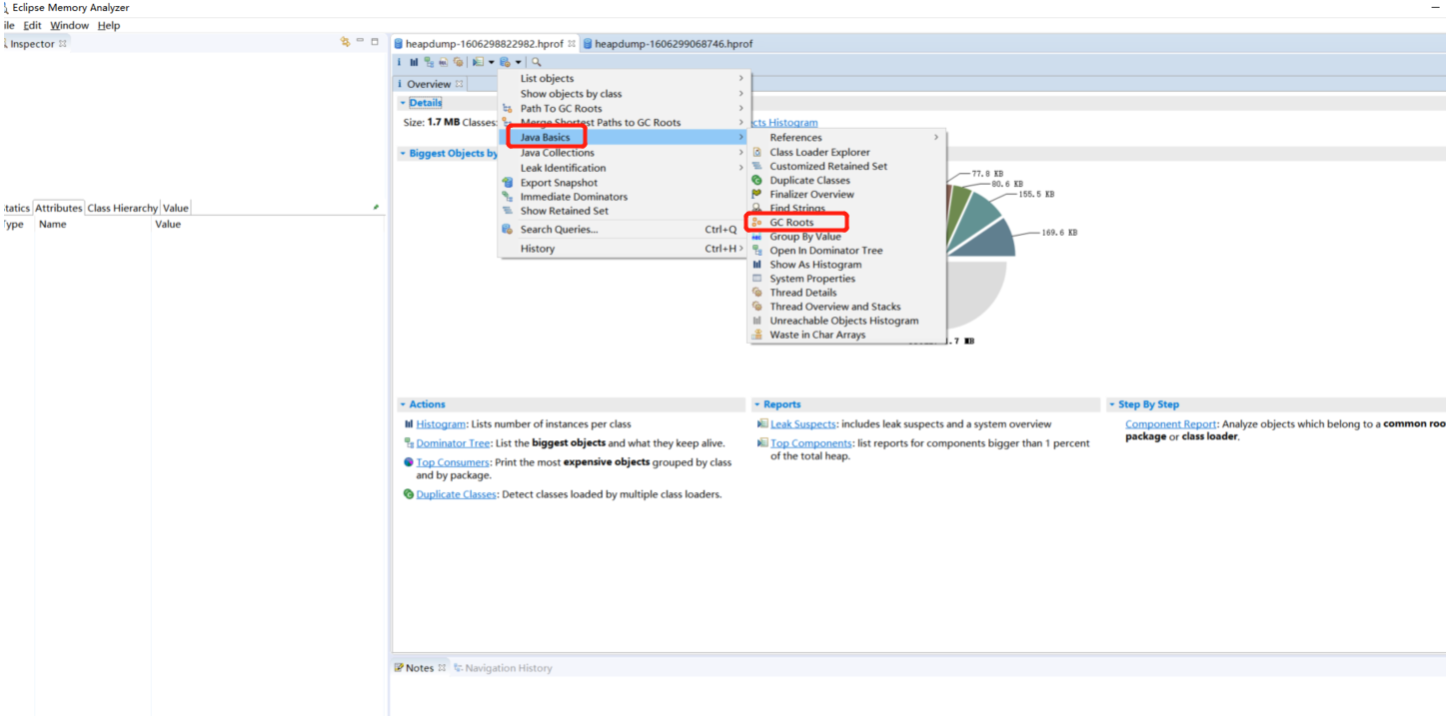Open the Overview pane via toolbar i icon
1450x716 pixels.
coord(399,62)
